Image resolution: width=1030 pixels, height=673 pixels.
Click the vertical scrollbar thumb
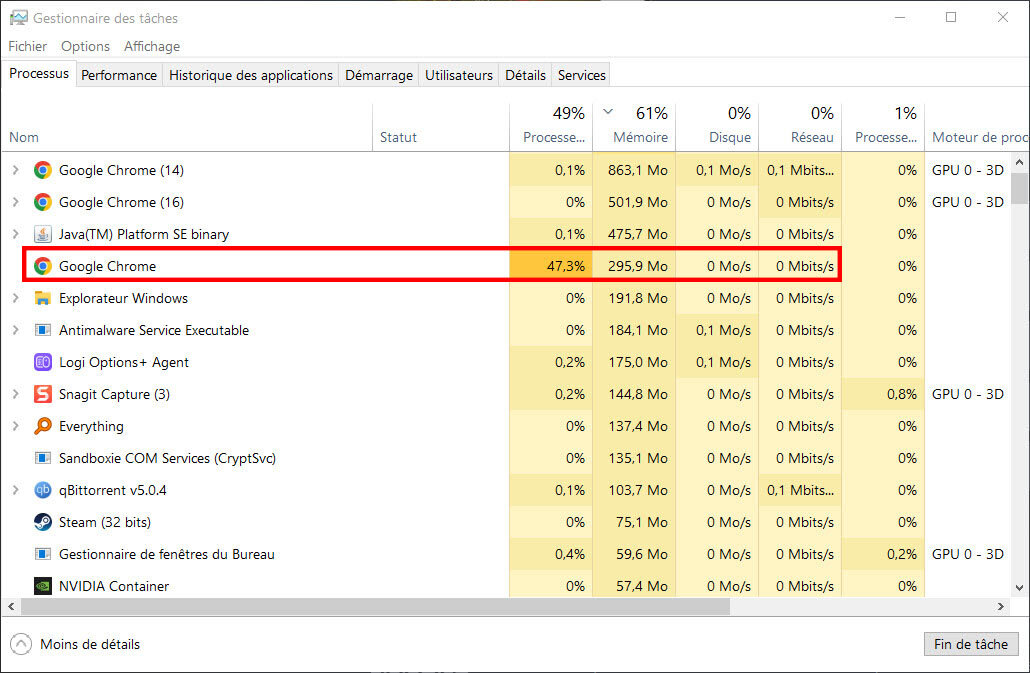tap(1019, 188)
